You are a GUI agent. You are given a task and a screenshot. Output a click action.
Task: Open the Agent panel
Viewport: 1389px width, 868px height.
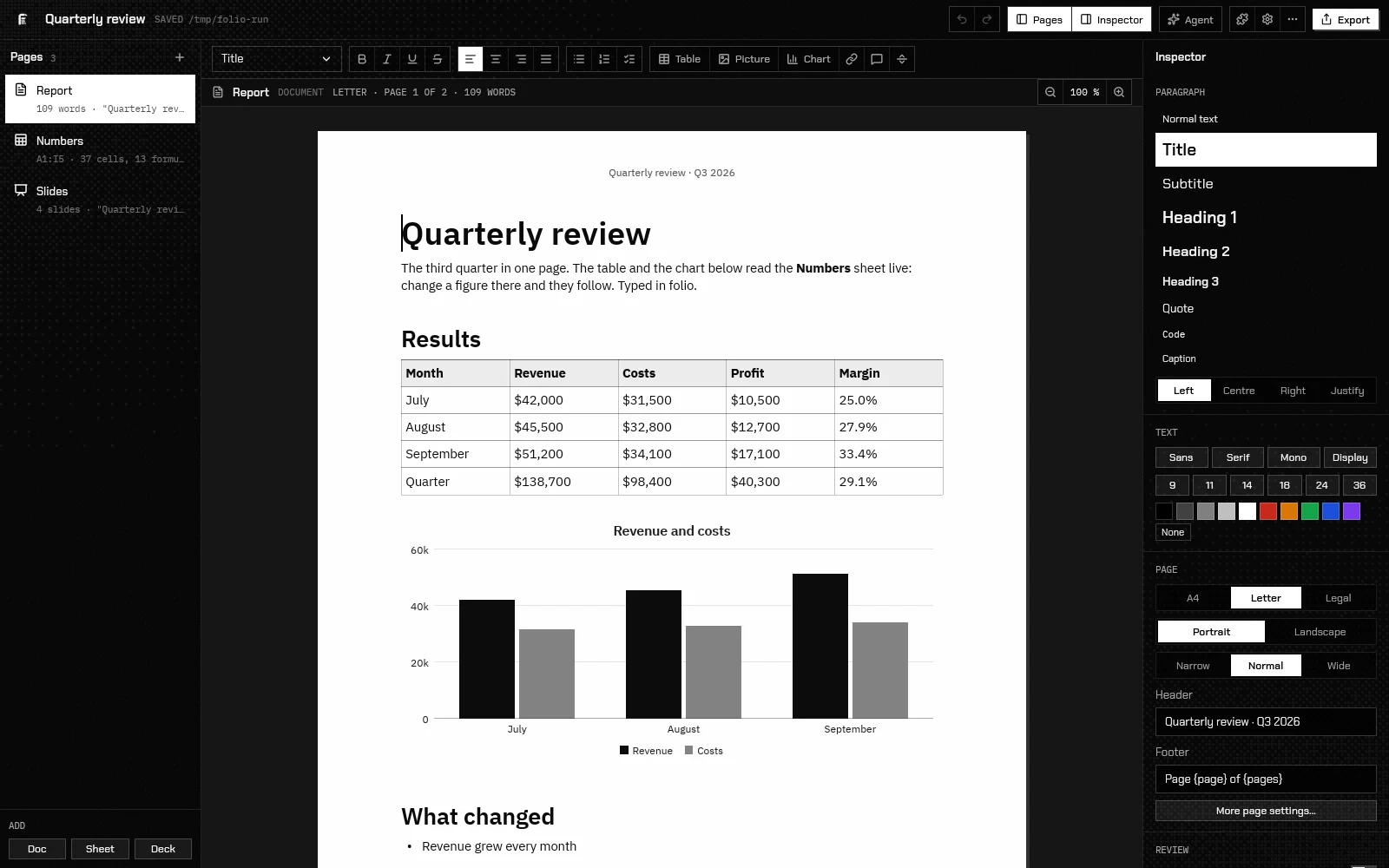point(1191,19)
